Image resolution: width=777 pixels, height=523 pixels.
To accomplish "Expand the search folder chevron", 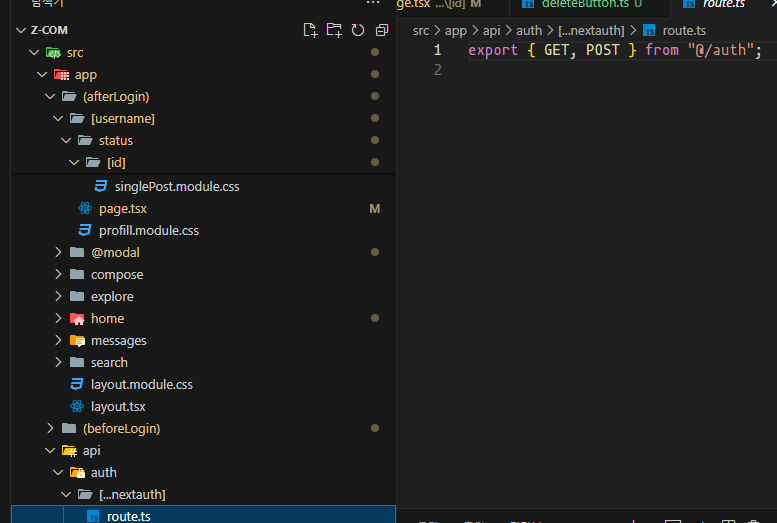I will pos(58,362).
